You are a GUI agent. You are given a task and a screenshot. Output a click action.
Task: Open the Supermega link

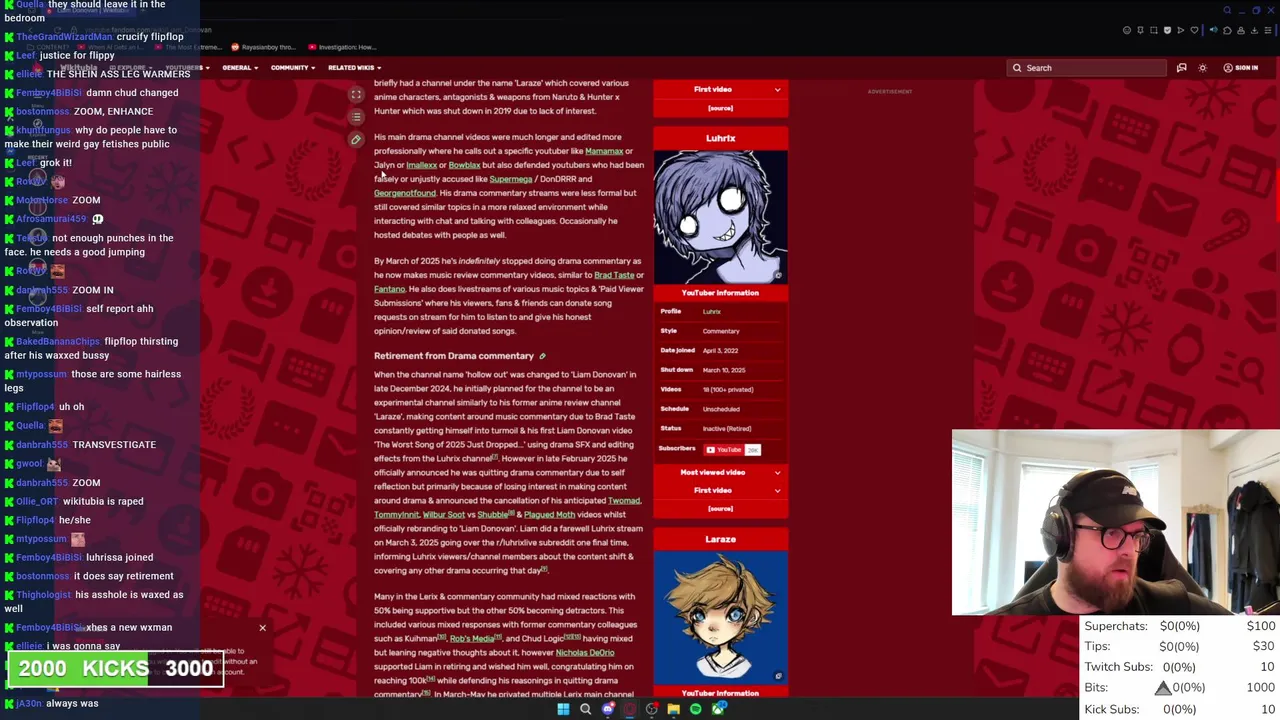coord(510,179)
